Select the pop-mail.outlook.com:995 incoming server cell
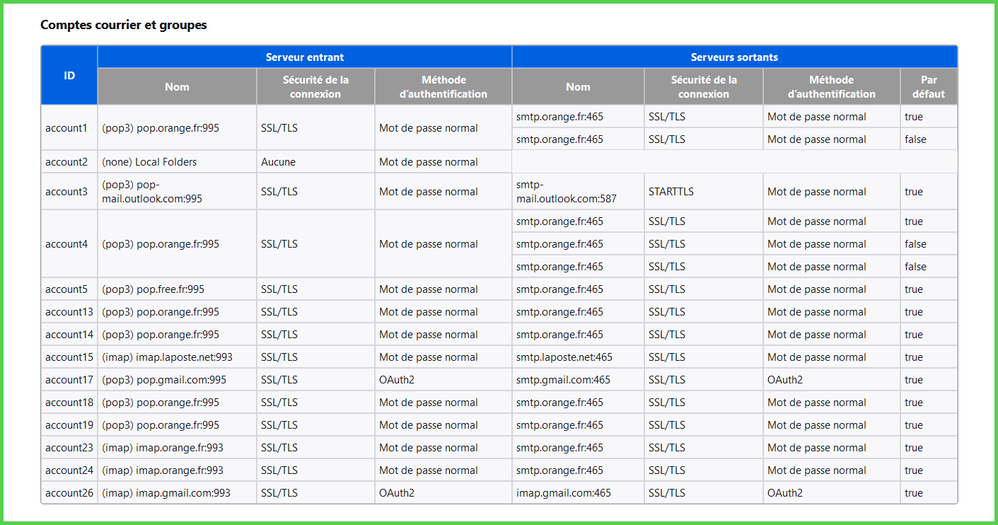The width and height of the screenshot is (998, 525). point(152,191)
